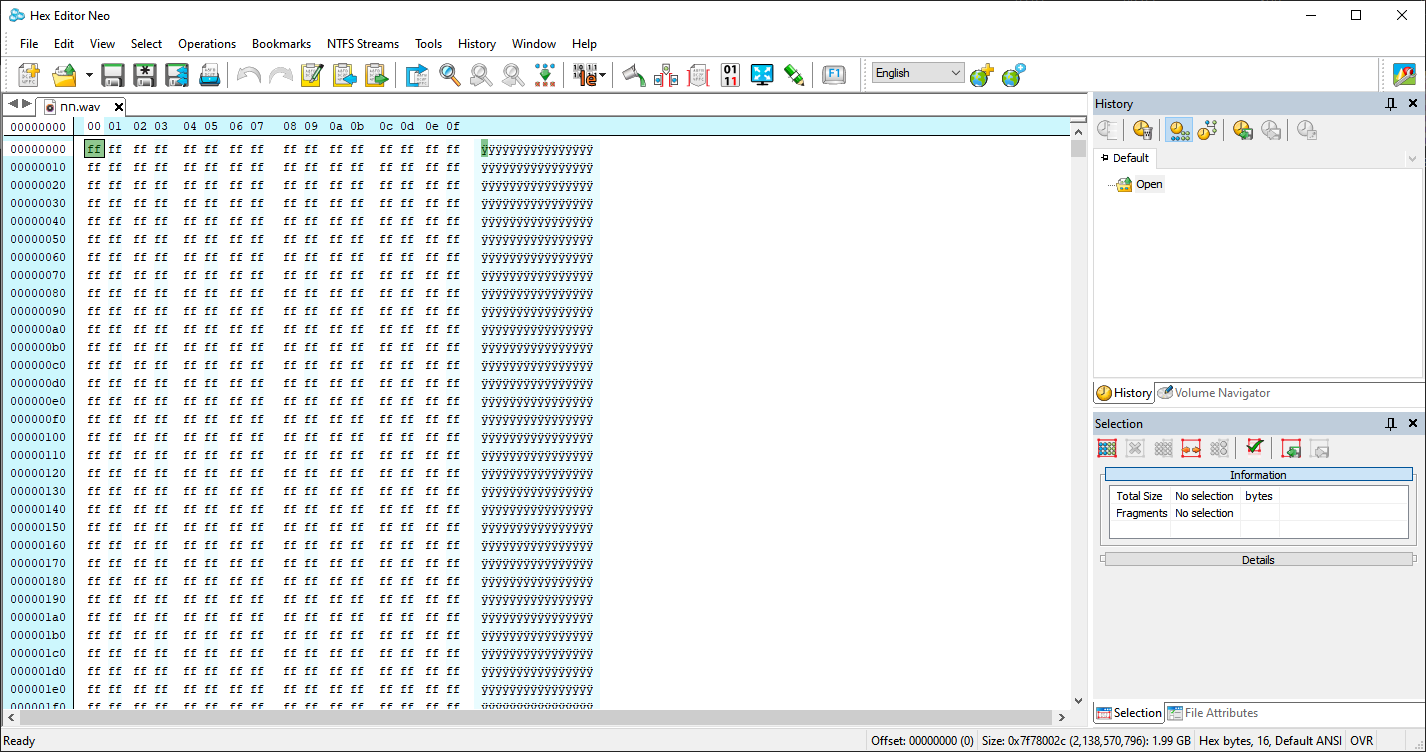1426x752 pixels.
Task: Click the Save As icon with asterisk
Action: point(145,75)
